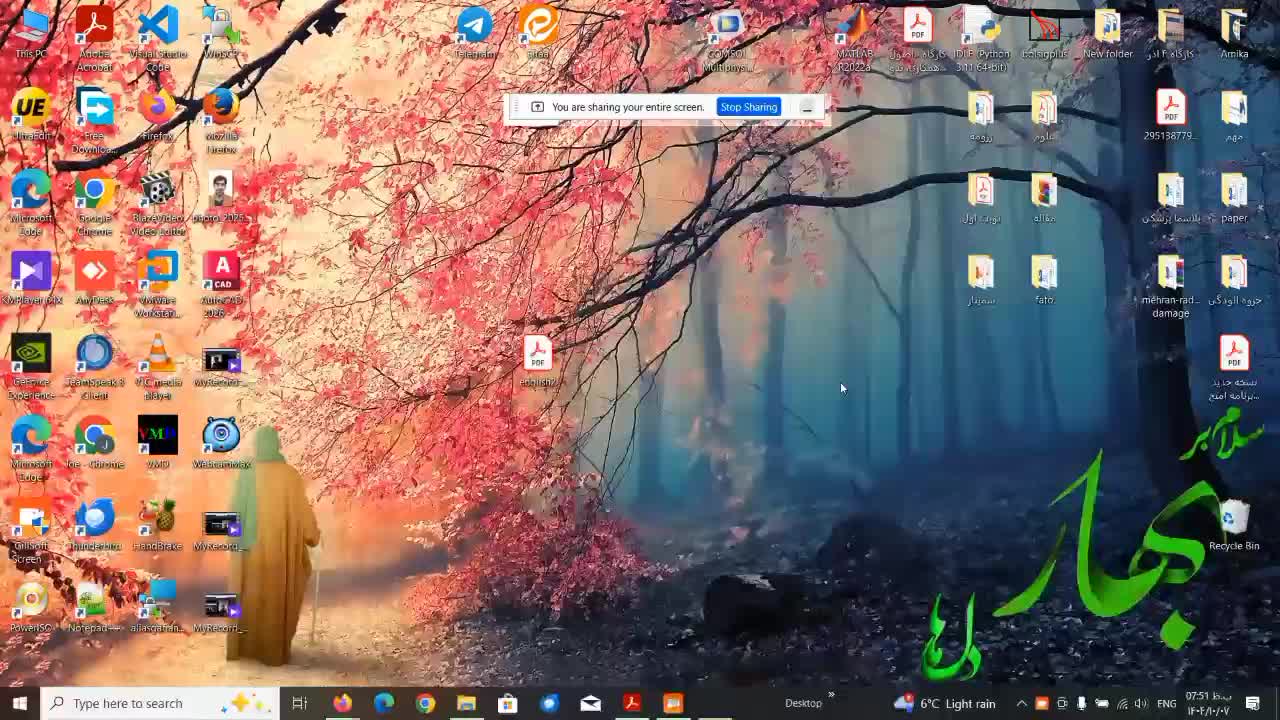Expand the Desktop toolbar chevron
This screenshot has width=1280, height=720.
[x=831, y=696]
